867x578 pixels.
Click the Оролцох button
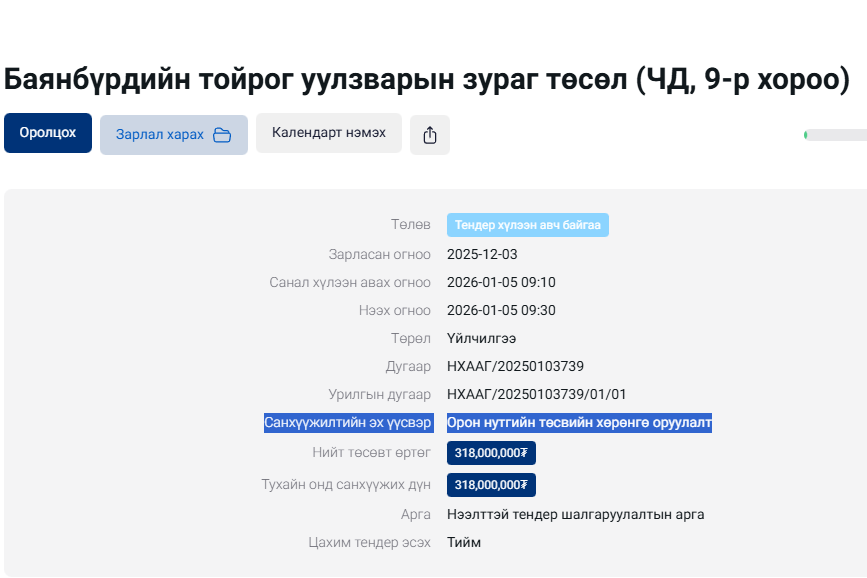point(48,133)
